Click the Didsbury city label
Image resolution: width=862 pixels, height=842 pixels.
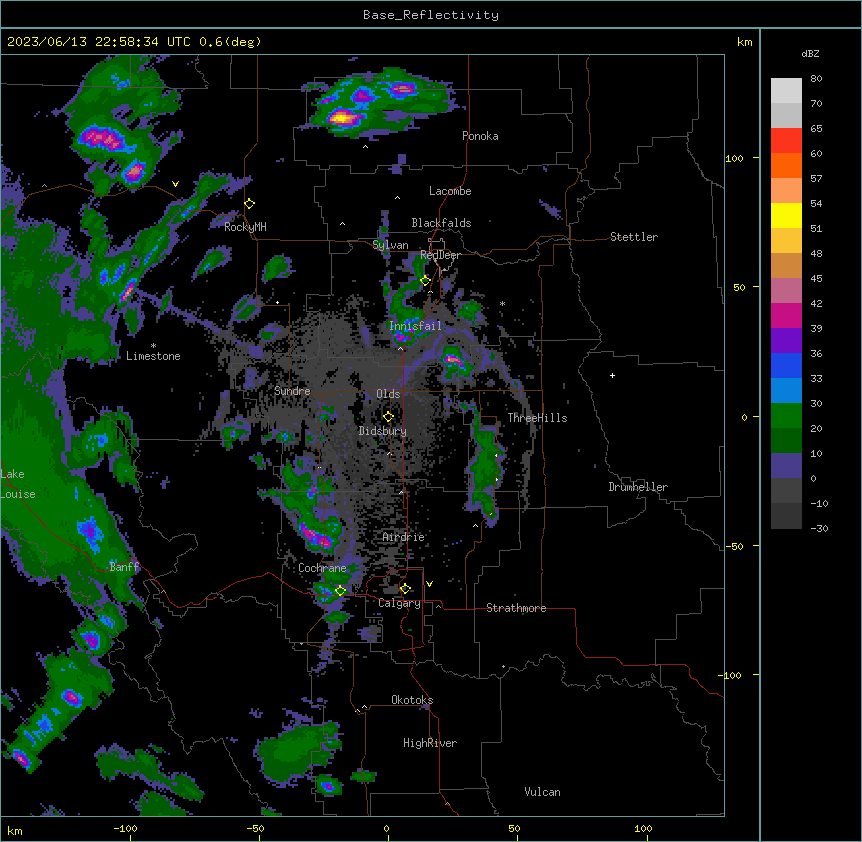[x=383, y=431]
